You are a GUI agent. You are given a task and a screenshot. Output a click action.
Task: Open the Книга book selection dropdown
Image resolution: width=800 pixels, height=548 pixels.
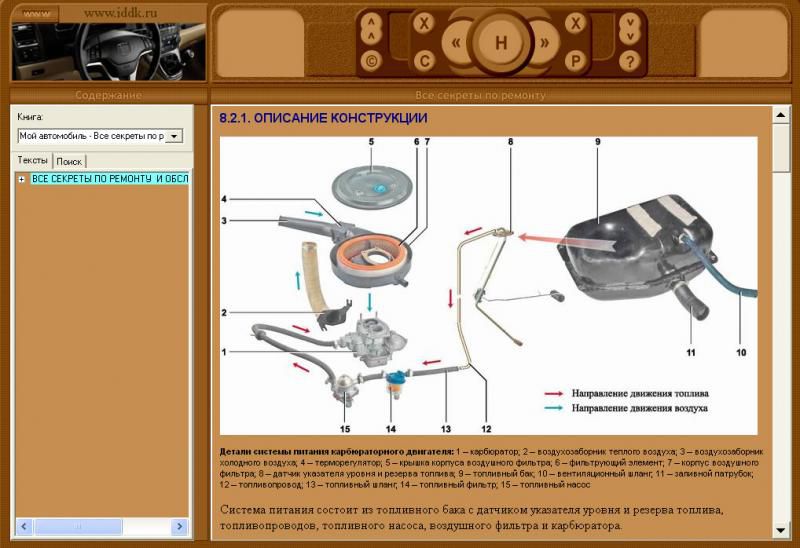click(174, 136)
